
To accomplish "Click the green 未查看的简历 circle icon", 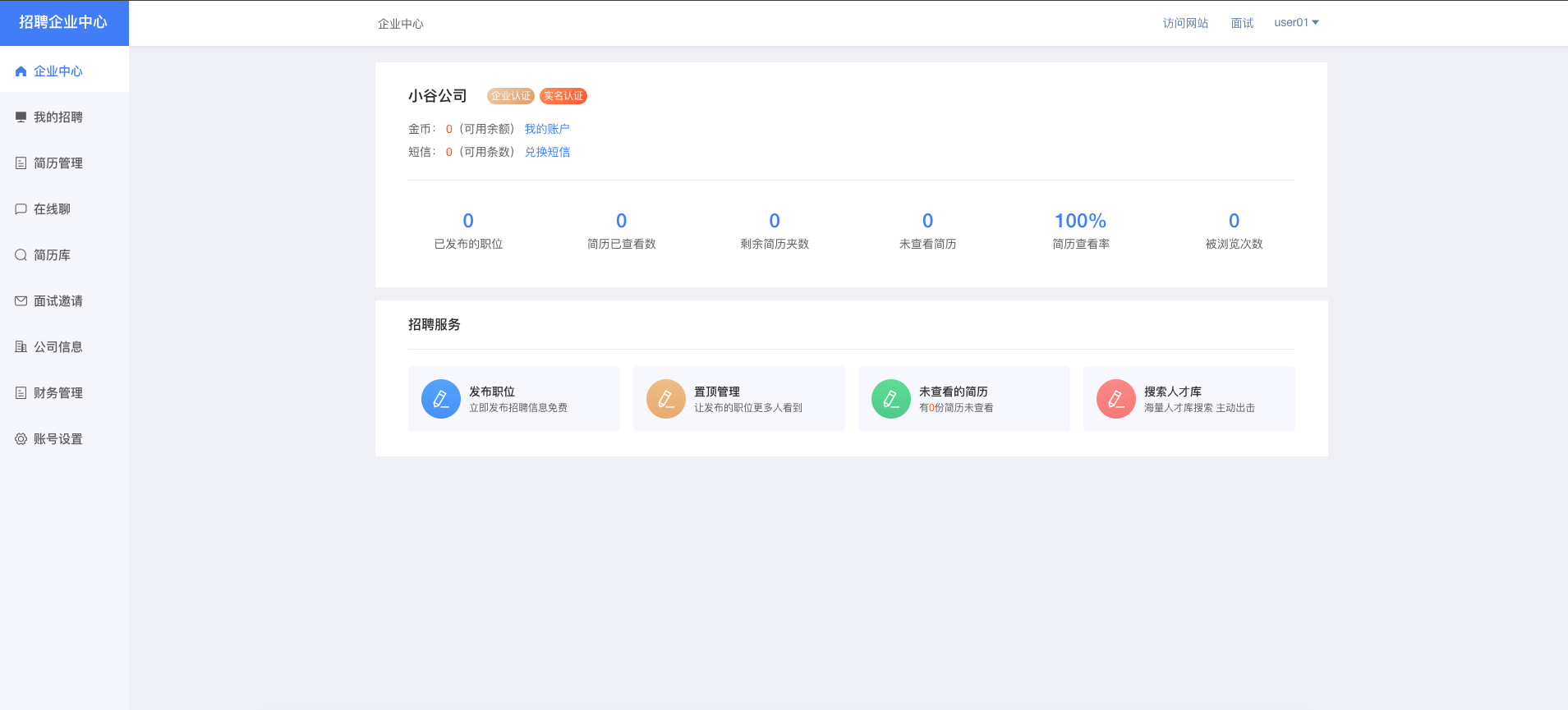I will (x=891, y=399).
